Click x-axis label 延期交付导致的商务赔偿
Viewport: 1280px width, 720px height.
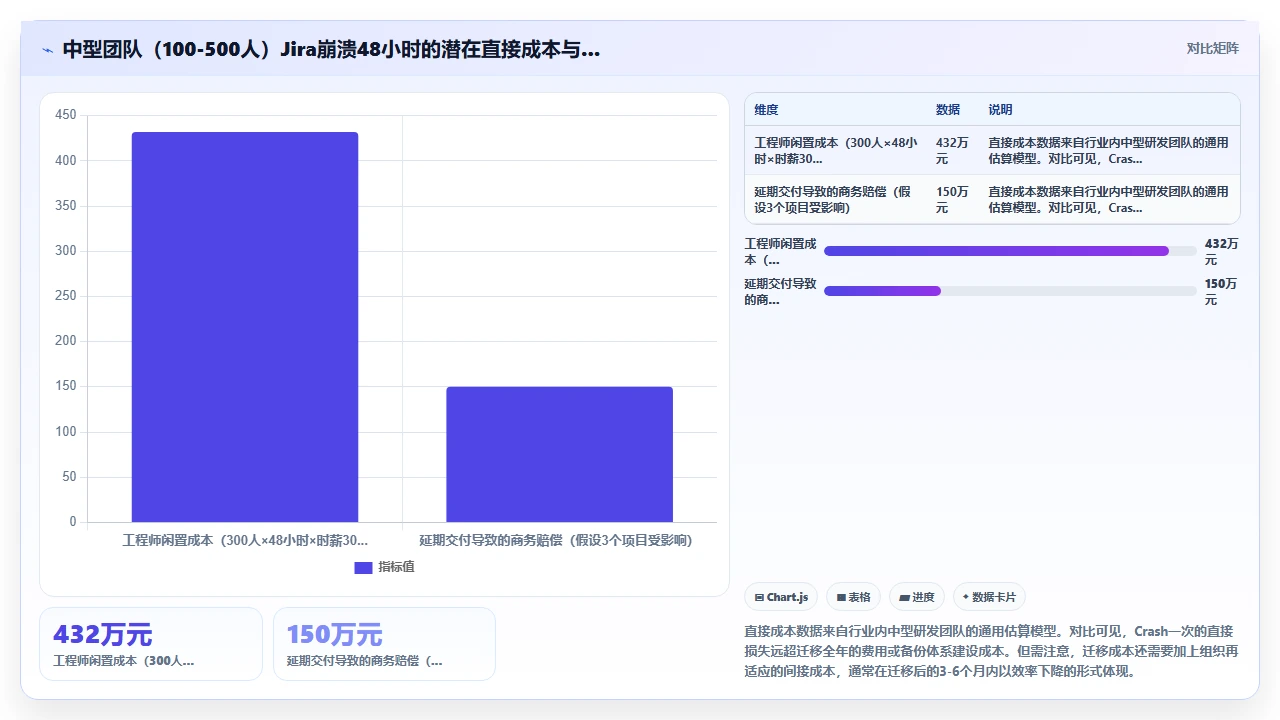pos(556,540)
